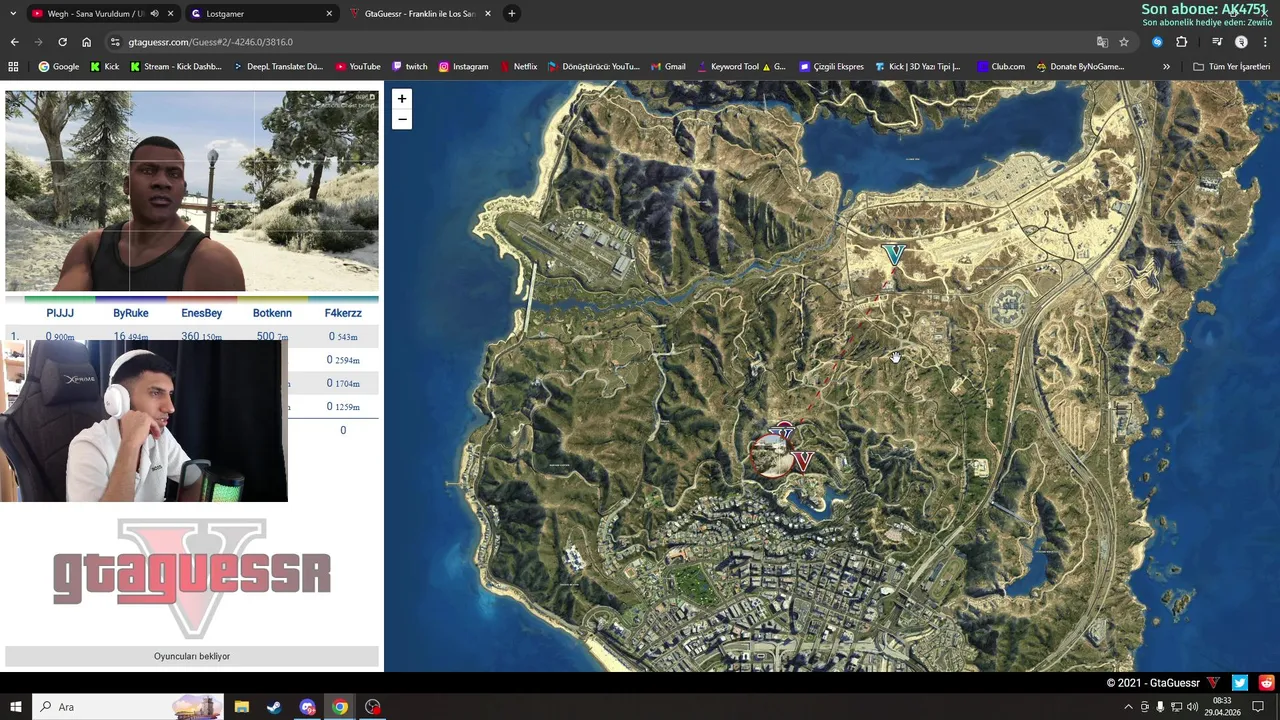This screenshot has height=720, width=1280.
Task: Open browser home page icon
Action: point(86,42)
